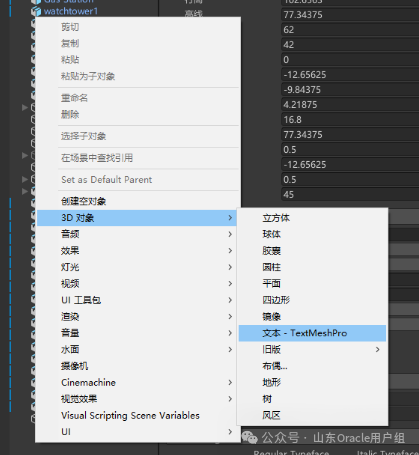Viewport: 419px width, 455px height.
Task: Create a 树 tree object
Action: click(267, 399)
